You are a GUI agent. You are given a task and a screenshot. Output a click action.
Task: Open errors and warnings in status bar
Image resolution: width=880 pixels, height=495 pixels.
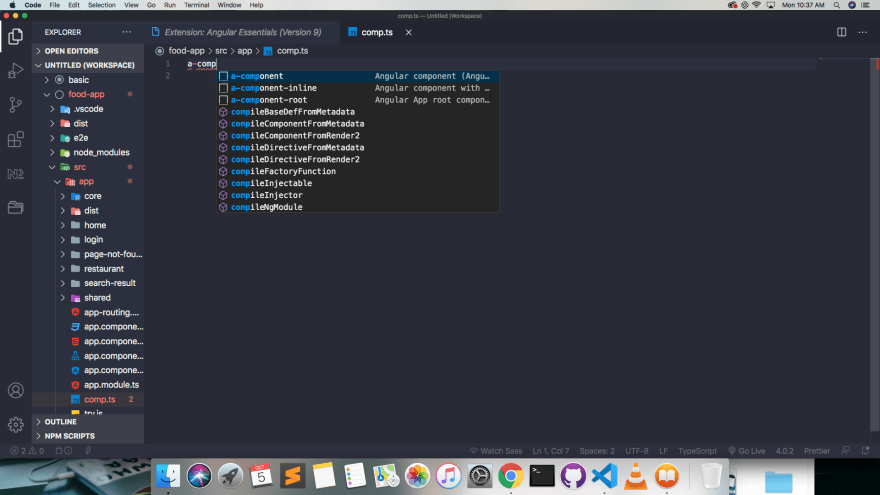[x=27, y=451]
